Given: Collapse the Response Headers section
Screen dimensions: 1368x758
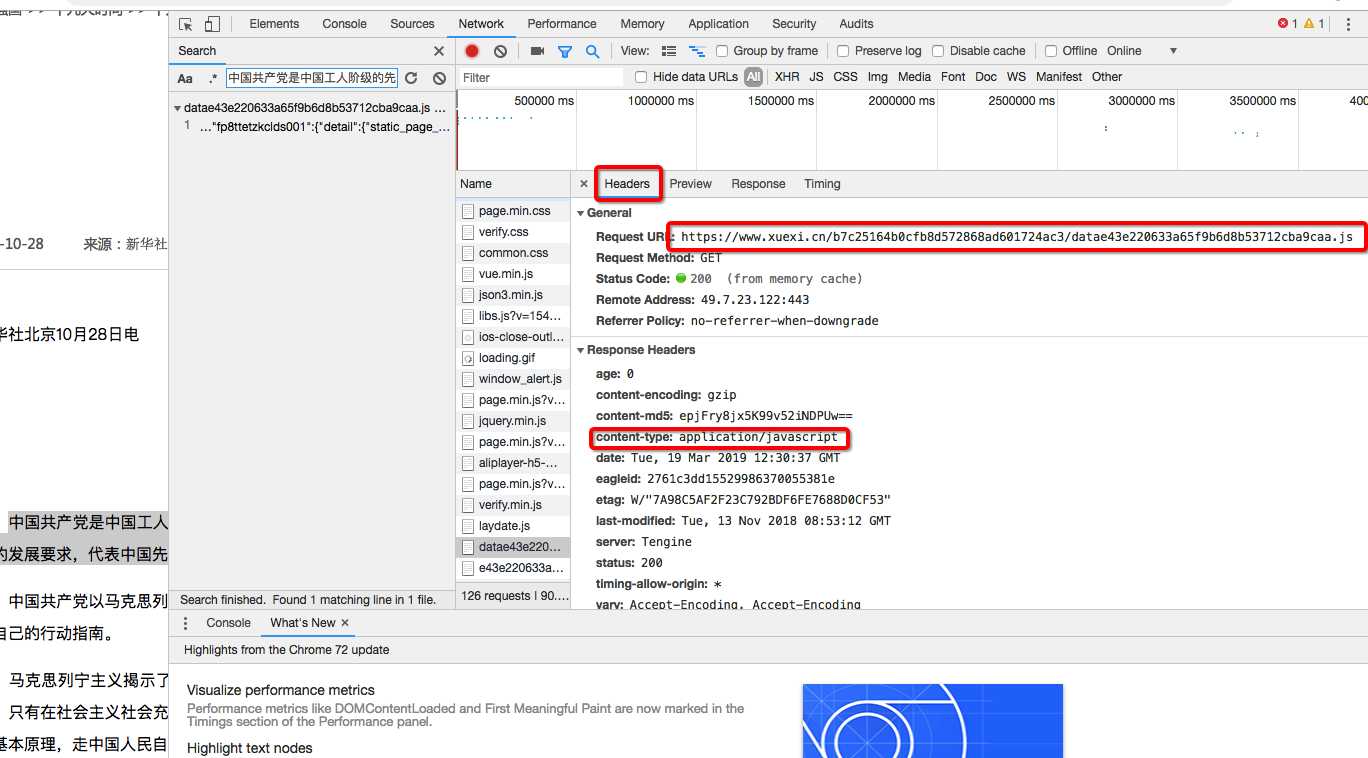Looking at the screenshot, I should click(x=581, y=350).
